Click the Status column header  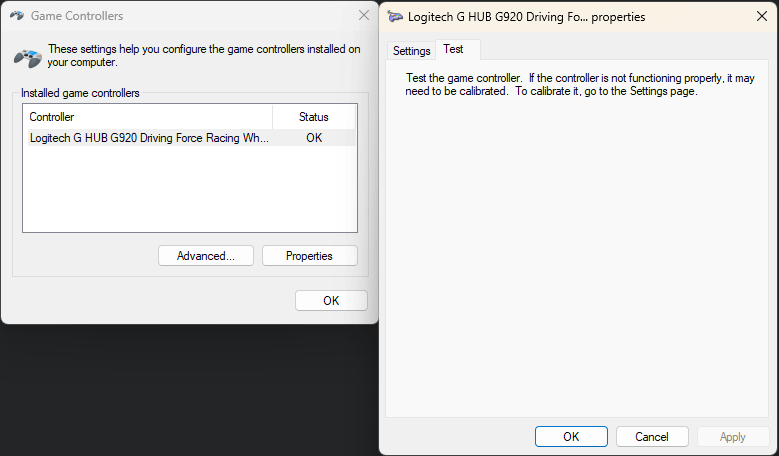pyautogui.click(x=314, y=117)
